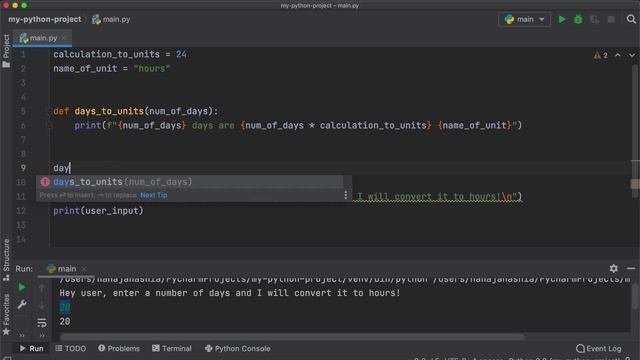Screen dimensions: 640x360
Task: Click down the stack trace arrow
Action: [x=42, y=305]
